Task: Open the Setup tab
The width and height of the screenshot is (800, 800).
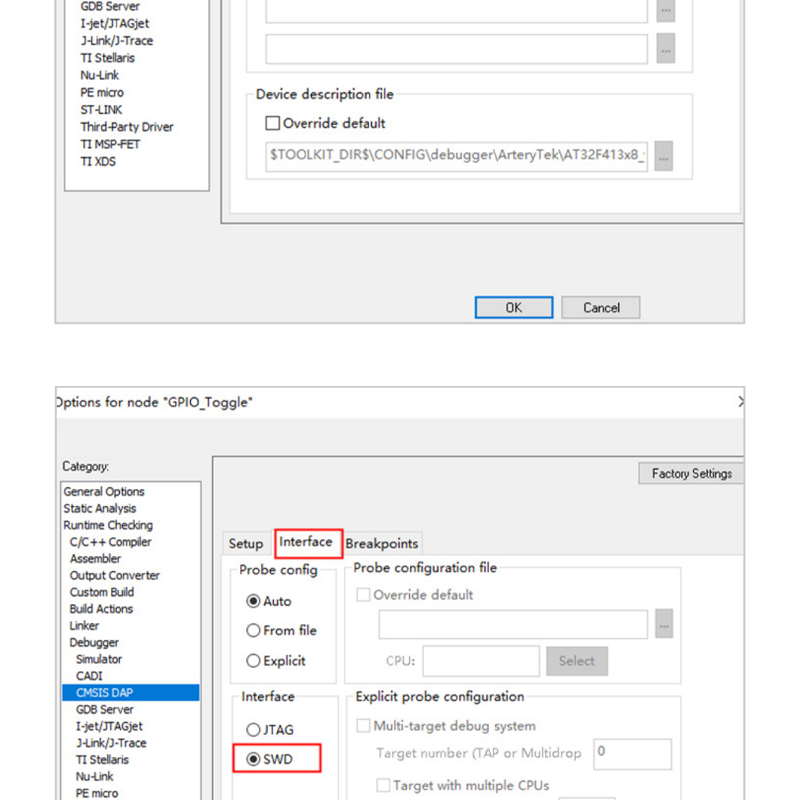Action: tap(245, 544)
